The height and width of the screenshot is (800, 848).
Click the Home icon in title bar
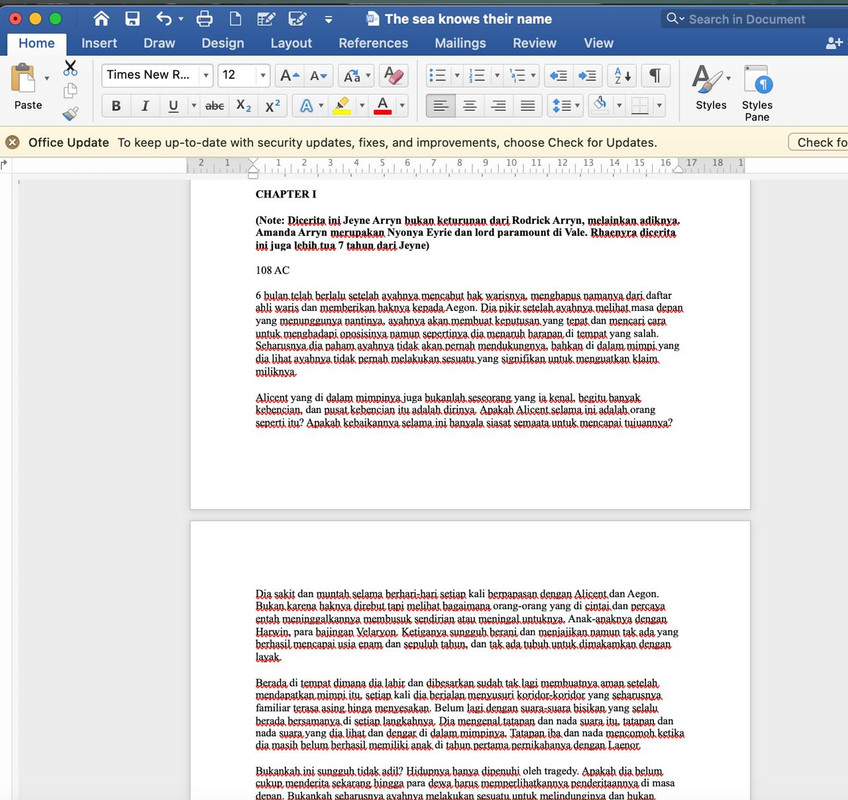(101, 19)
